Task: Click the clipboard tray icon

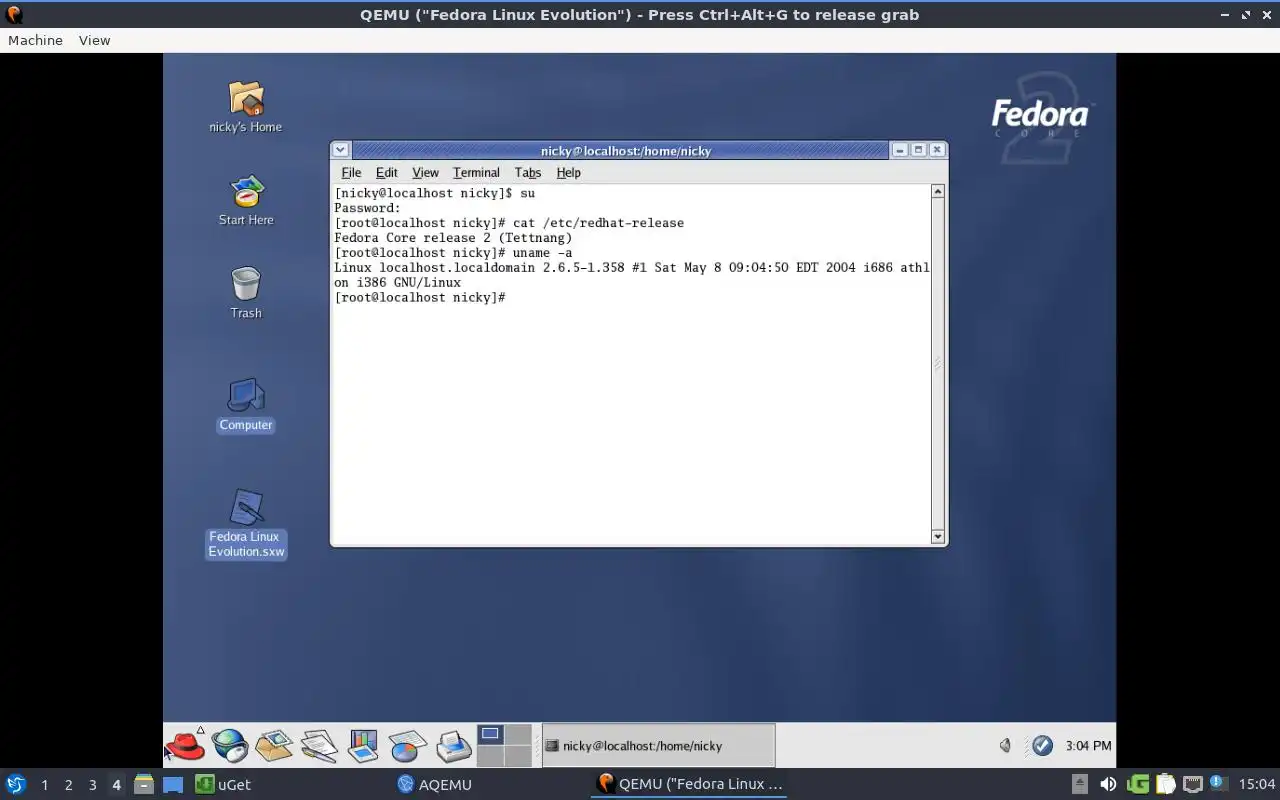Action: [1165, 784]
